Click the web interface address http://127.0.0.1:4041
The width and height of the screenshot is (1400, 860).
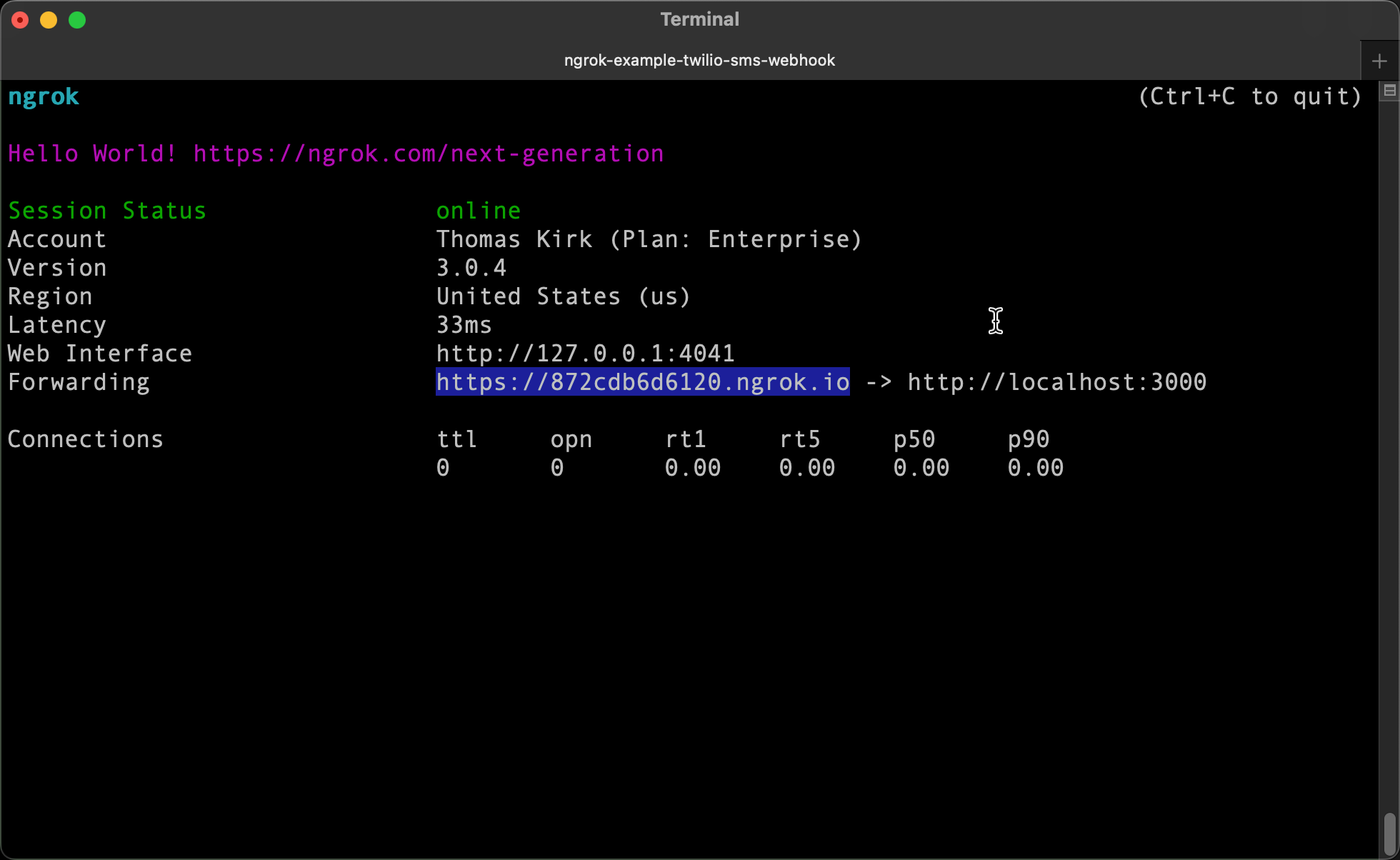(x=586, y=354)
